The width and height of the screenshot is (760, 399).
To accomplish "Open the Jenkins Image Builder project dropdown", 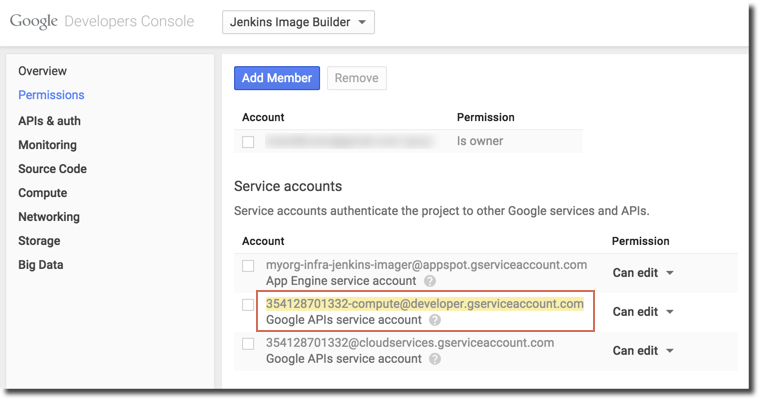I will tap(298, 22).
